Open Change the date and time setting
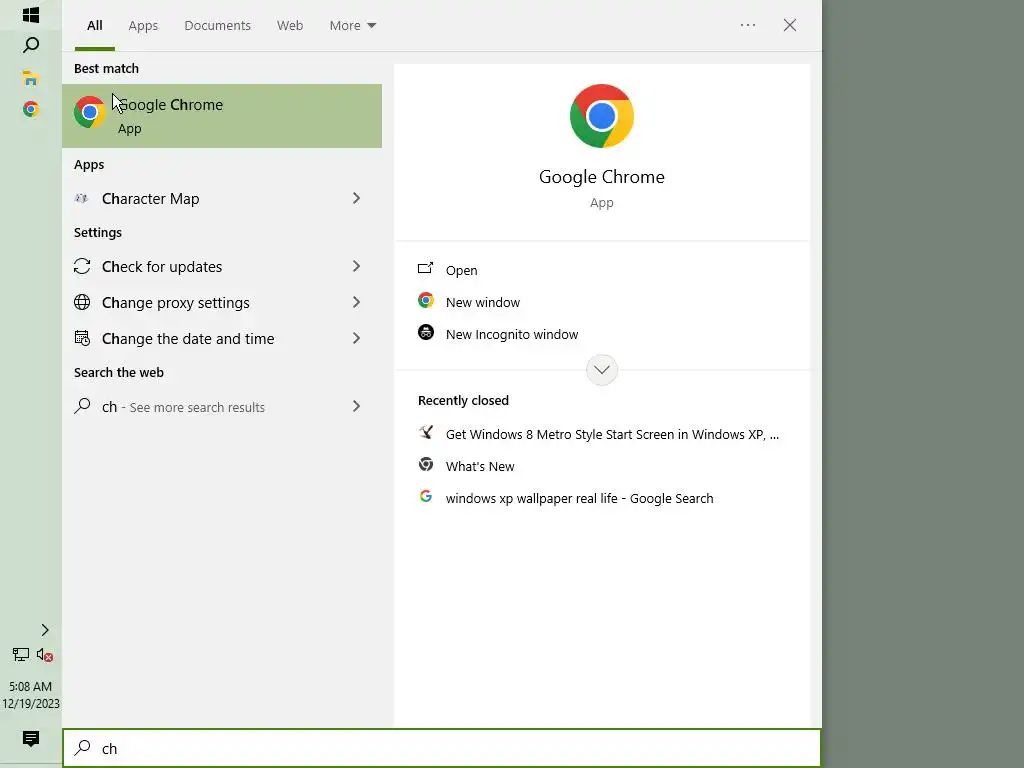Screen dimensions: 1024x768 coord(222,338)
